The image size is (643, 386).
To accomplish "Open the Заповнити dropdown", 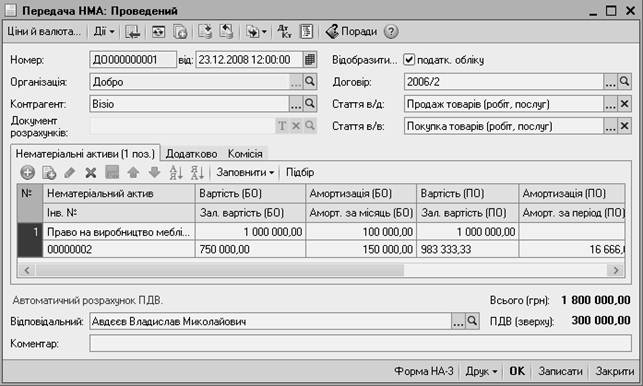I will pyautogui.click(x=245, y=173).
